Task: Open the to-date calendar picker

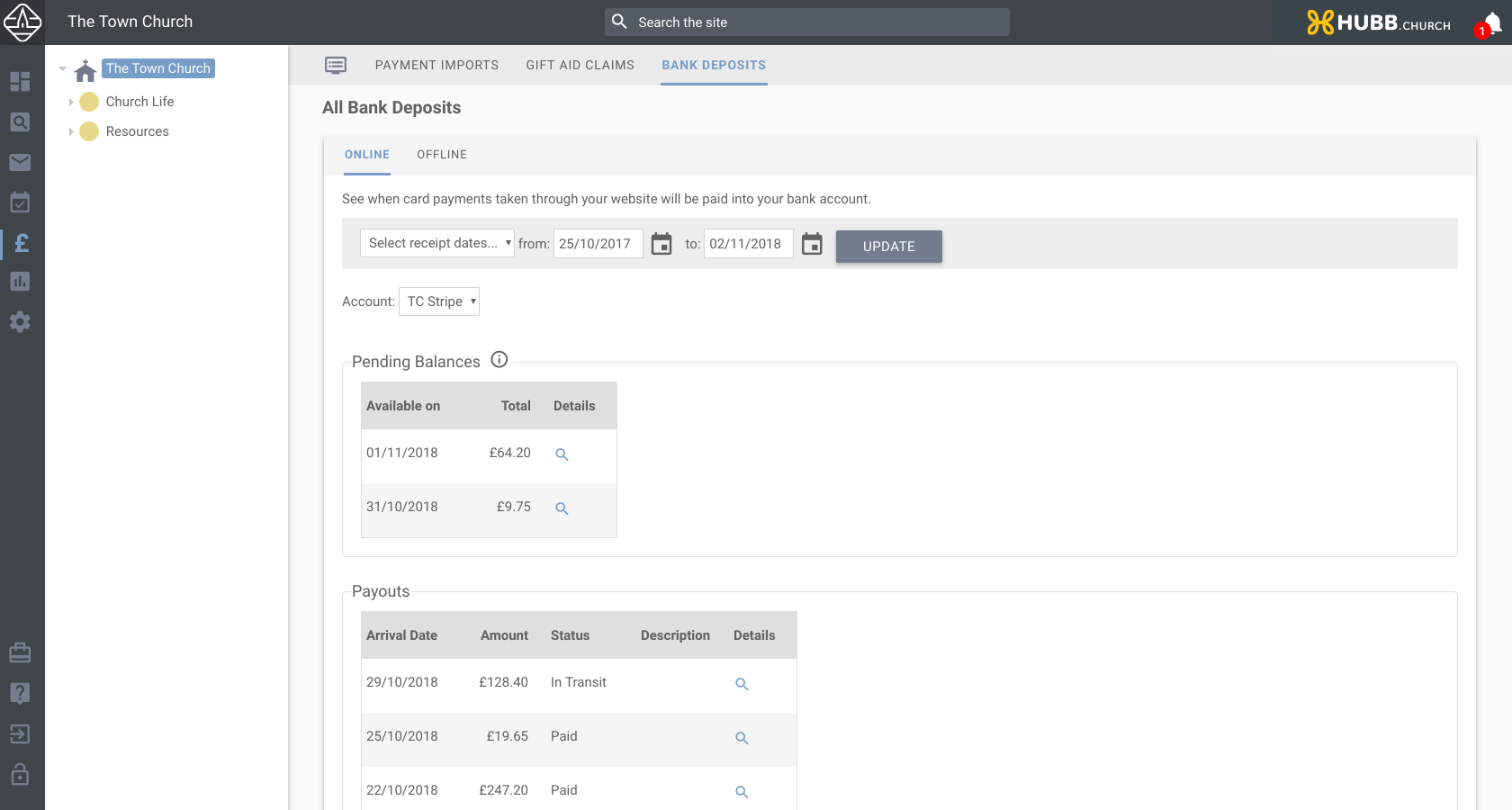Action: (x=812, y=244)
